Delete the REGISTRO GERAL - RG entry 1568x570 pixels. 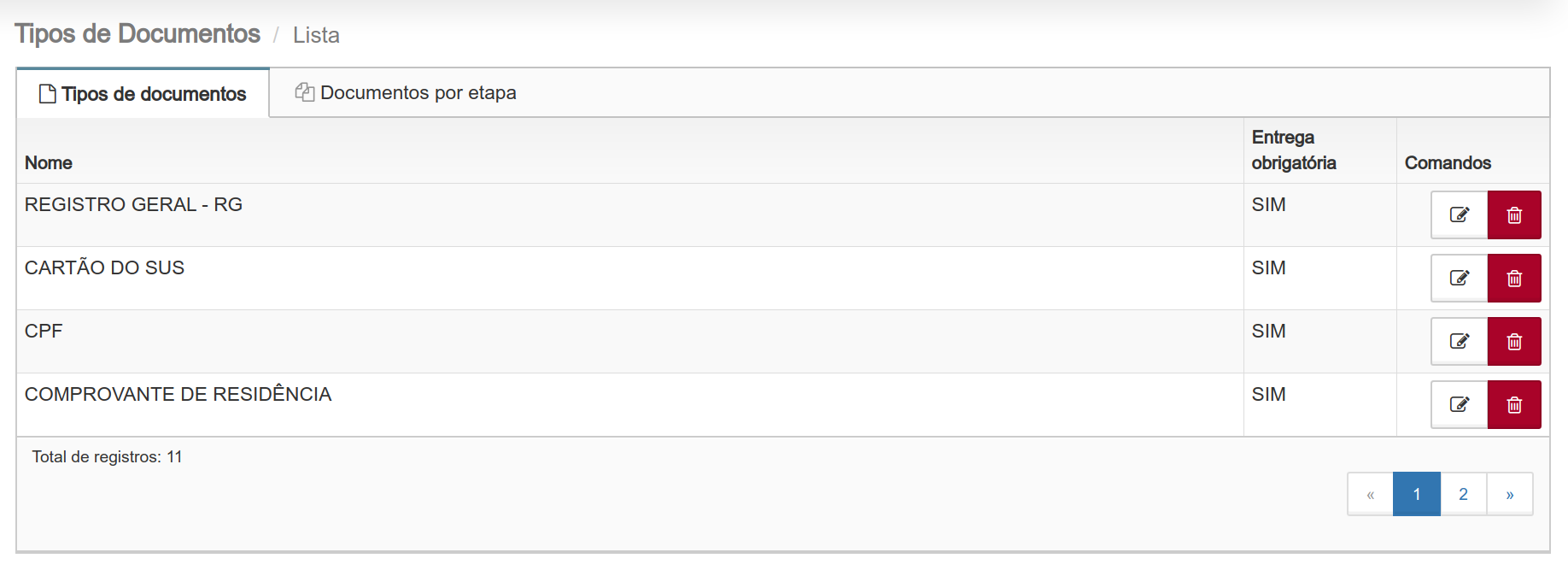[x=1514, y=214]
